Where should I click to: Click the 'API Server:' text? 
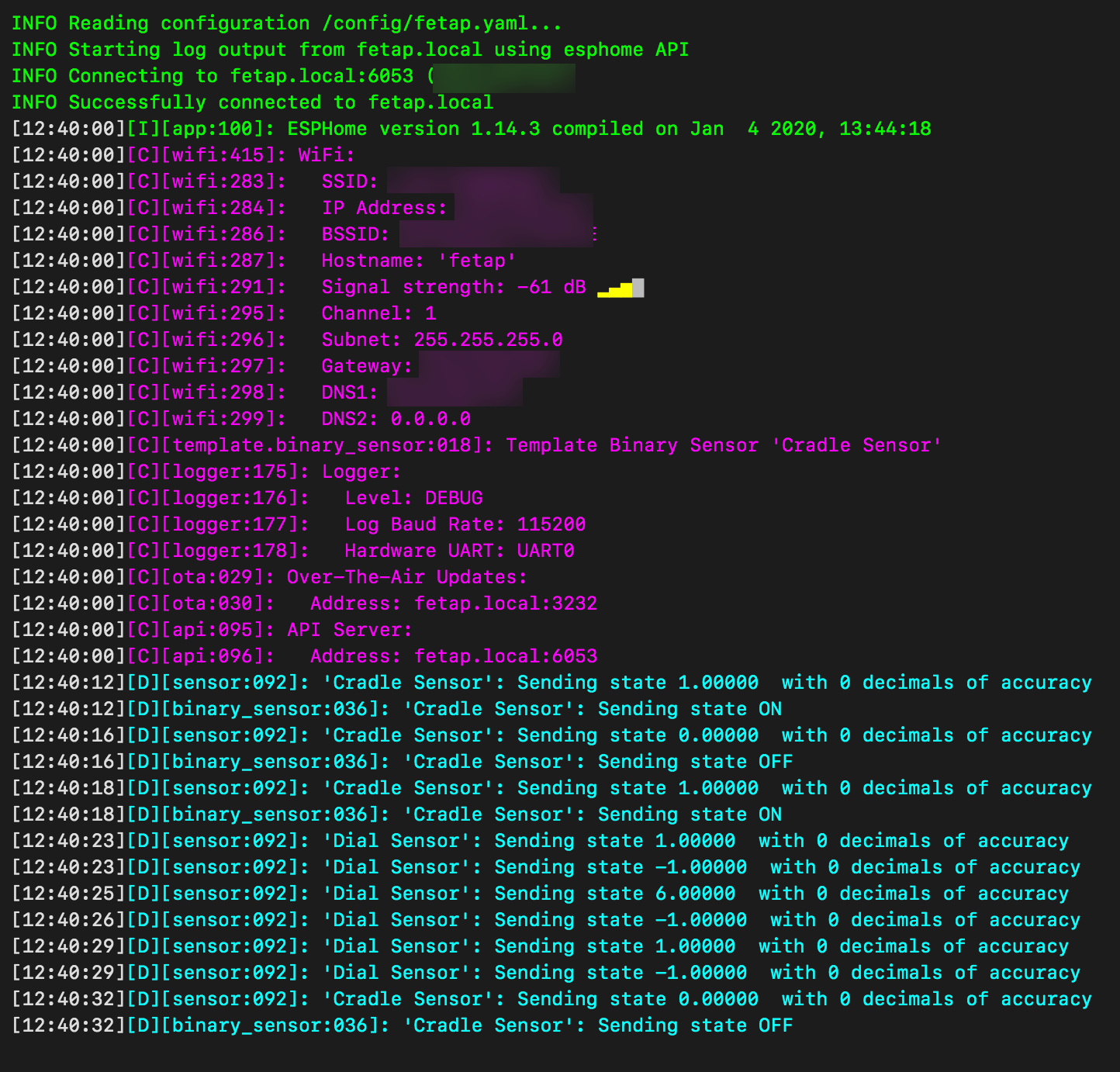pyautogui.click(x=350, y=630)
